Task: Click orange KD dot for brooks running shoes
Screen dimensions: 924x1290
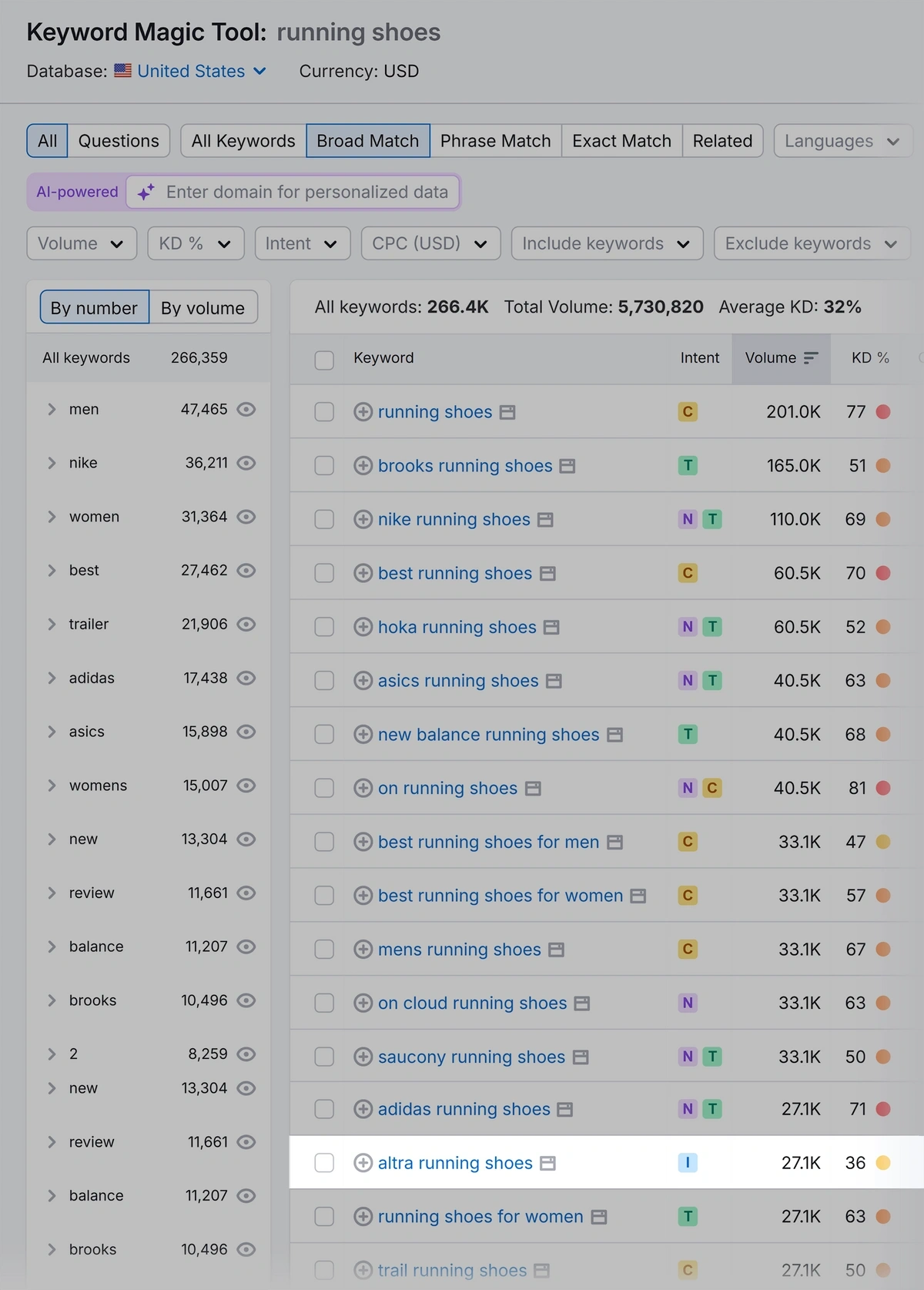Action: tap(883, 466)
